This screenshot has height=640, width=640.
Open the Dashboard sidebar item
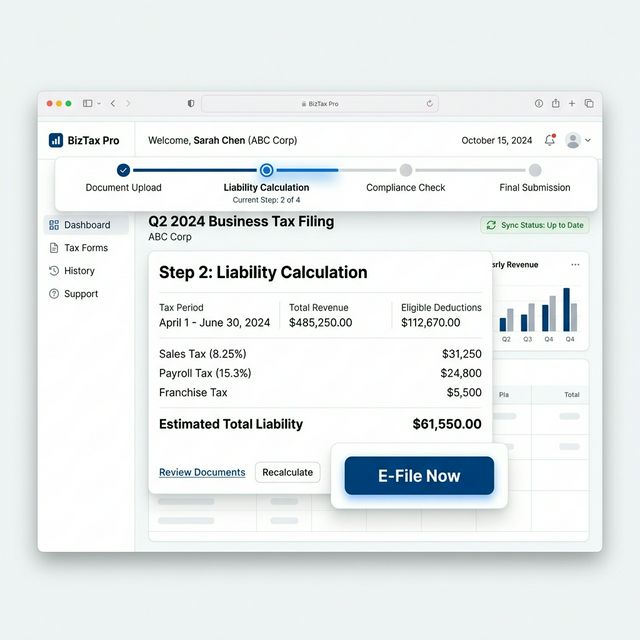click(x=86, y=225)
